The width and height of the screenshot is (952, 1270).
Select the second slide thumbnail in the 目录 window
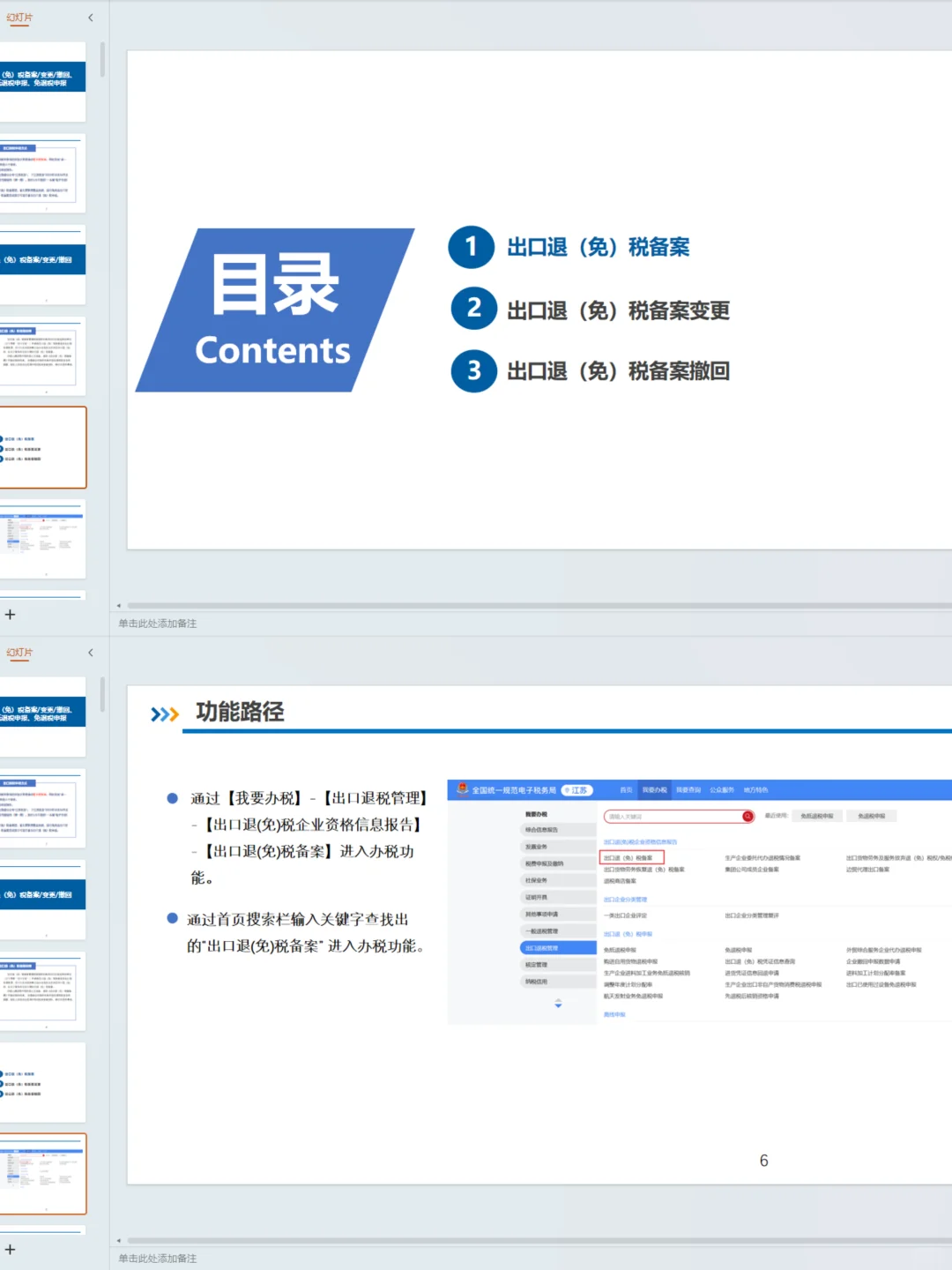42,174
